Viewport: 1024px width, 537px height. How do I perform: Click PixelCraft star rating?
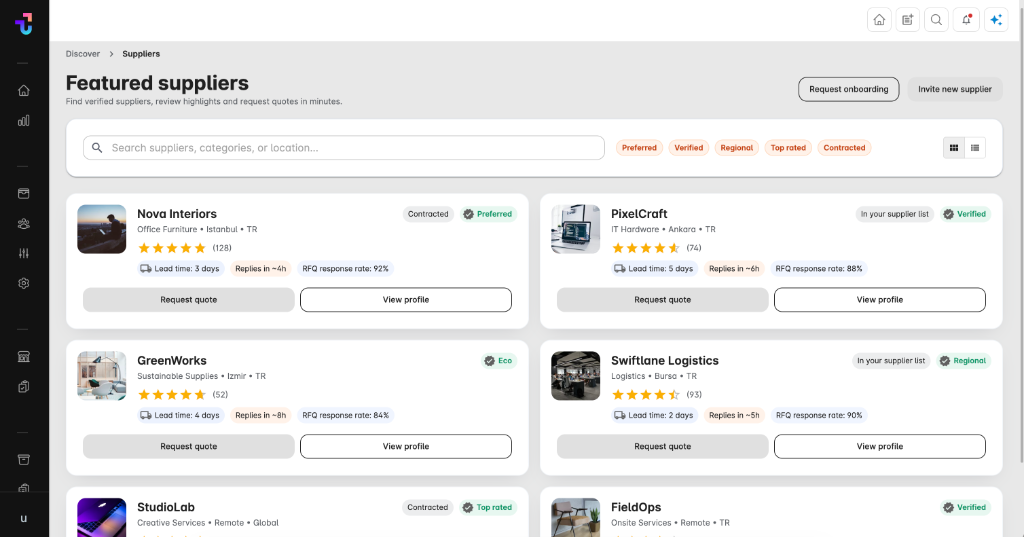tap(646, 248)
